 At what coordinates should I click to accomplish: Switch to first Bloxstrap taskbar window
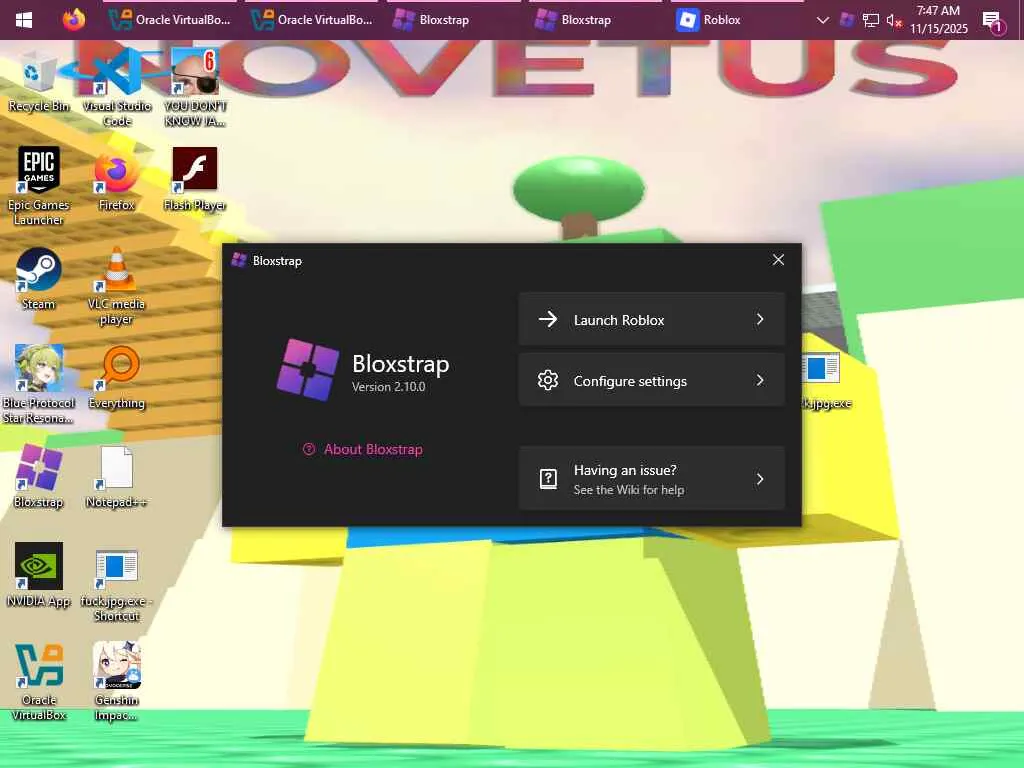(x=454, y=20)
